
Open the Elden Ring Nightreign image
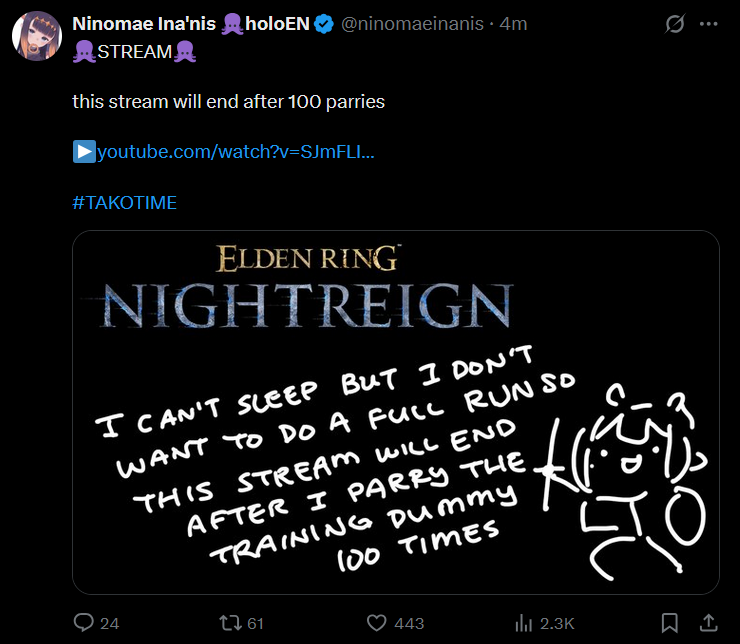click(396, 412)
